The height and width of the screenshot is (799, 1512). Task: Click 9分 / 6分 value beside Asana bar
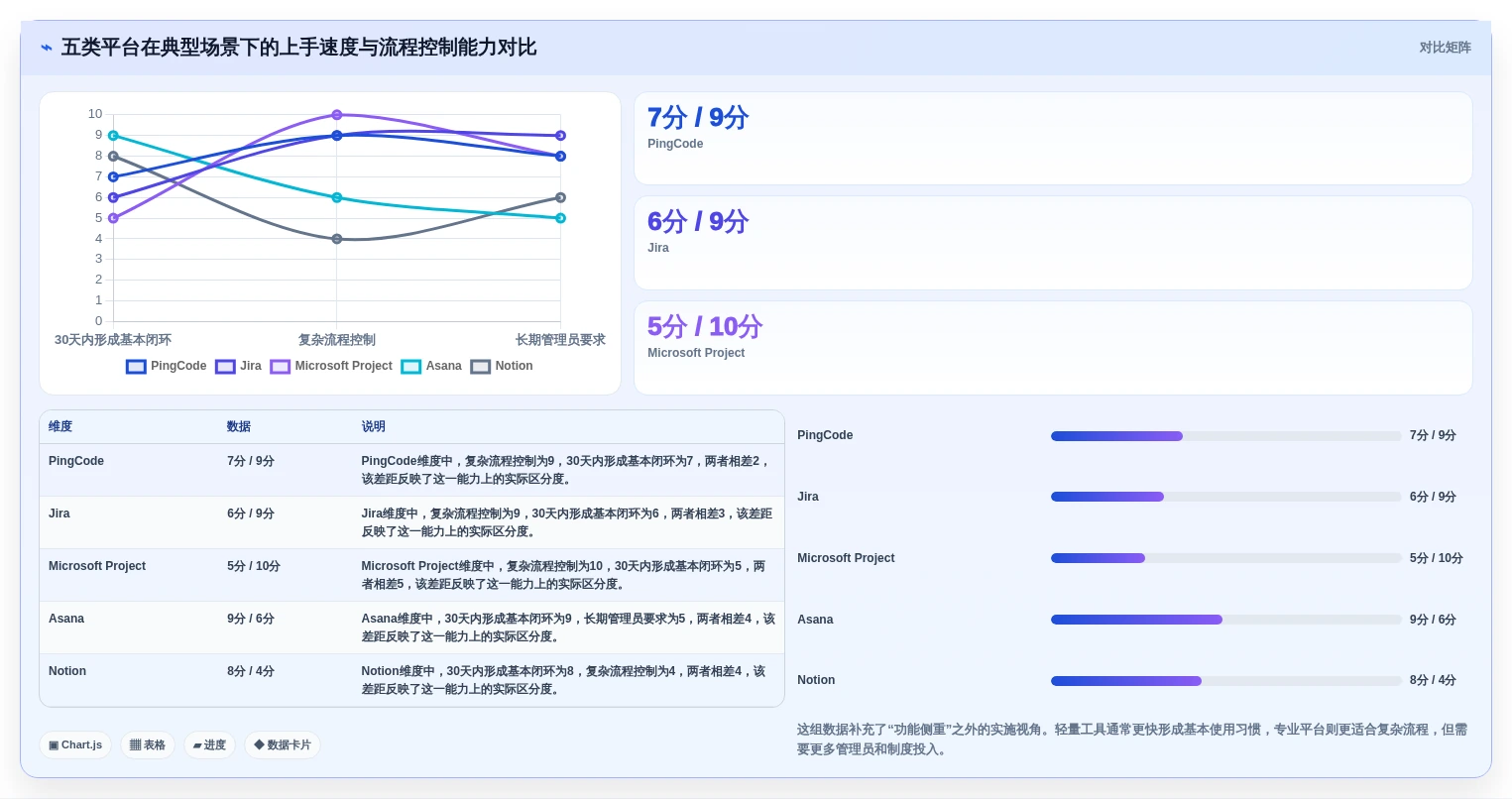tap(1433, 620)
